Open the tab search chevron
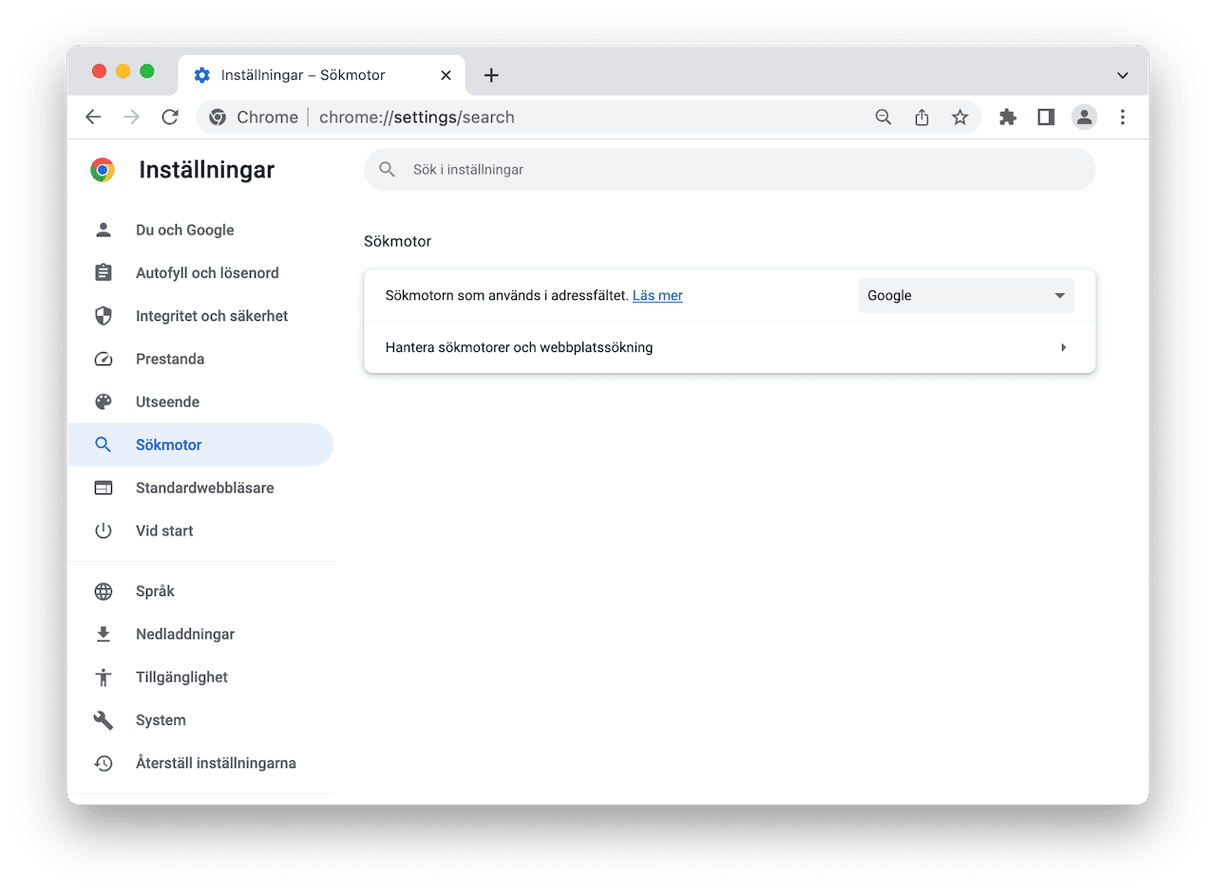The height and width of the screenshot is (893, 1216). pos(1122,75)
